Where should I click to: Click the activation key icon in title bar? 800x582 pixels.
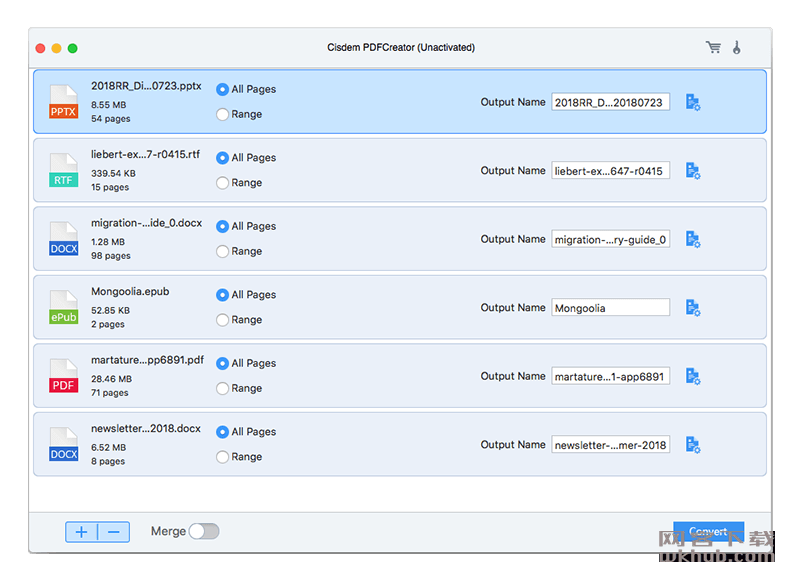point(736,47)
